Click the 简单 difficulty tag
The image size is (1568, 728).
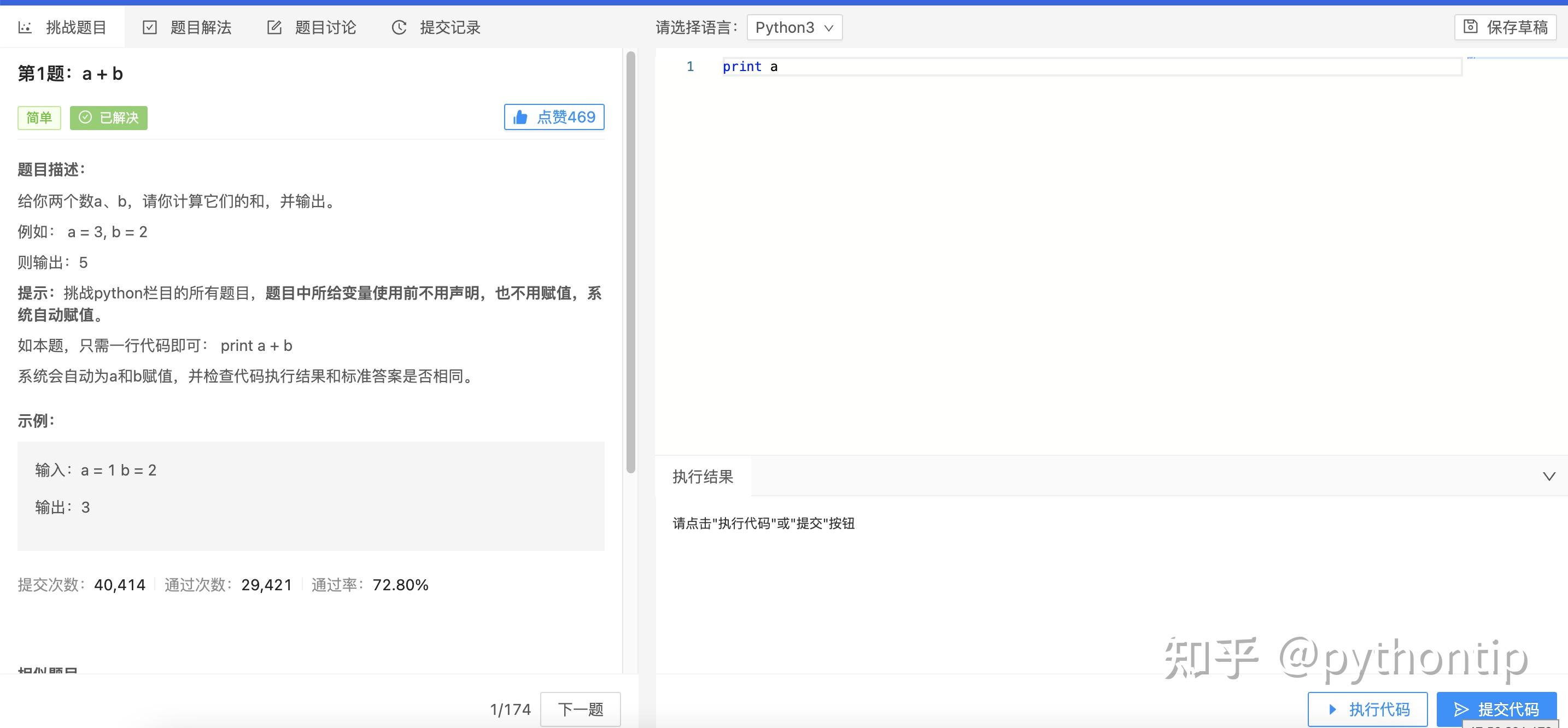(x=39, y=118)
